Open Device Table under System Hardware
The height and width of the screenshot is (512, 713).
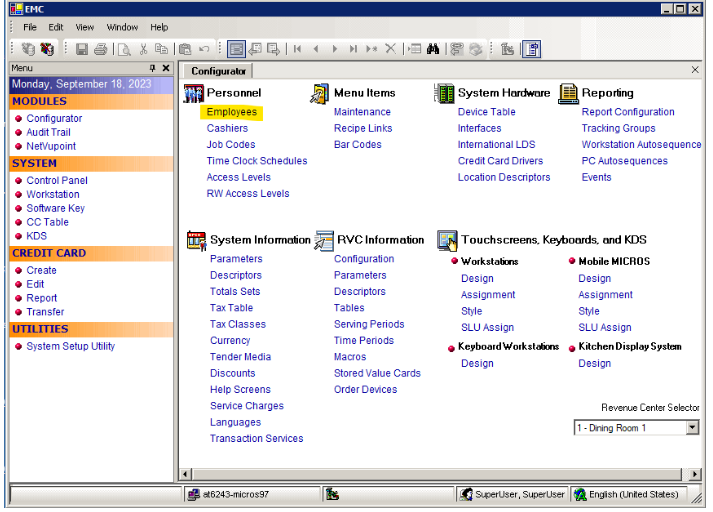pos(486,112)
